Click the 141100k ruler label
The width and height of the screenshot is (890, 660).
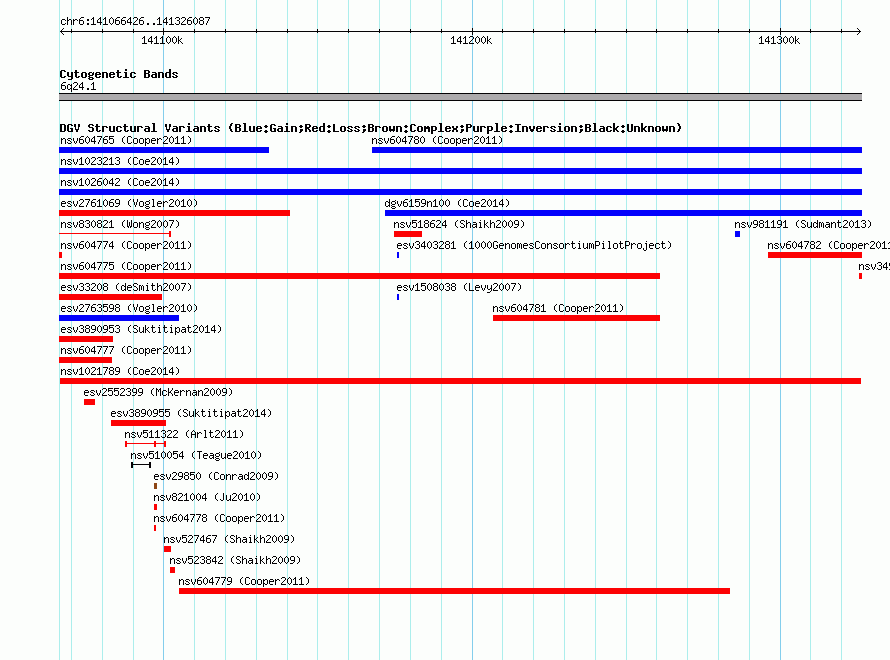(162, 40)
